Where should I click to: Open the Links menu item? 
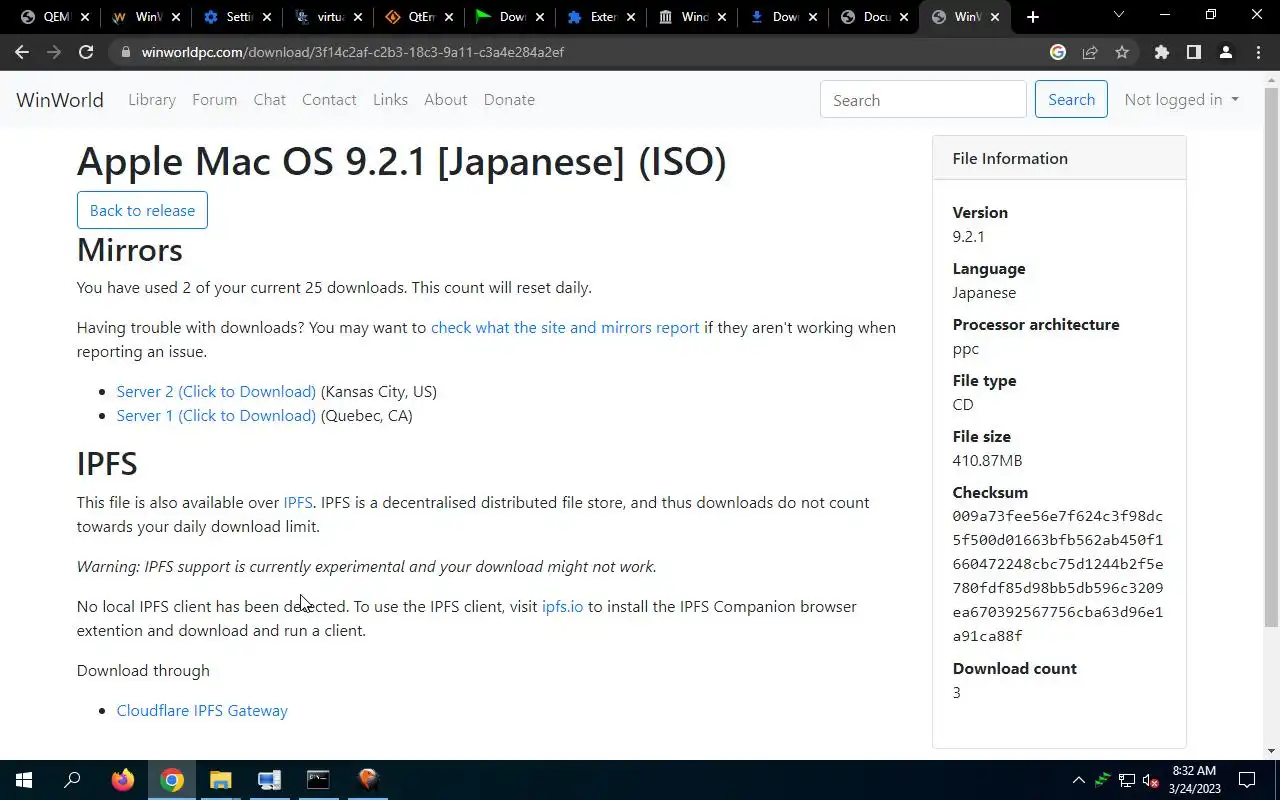[390, 100]
